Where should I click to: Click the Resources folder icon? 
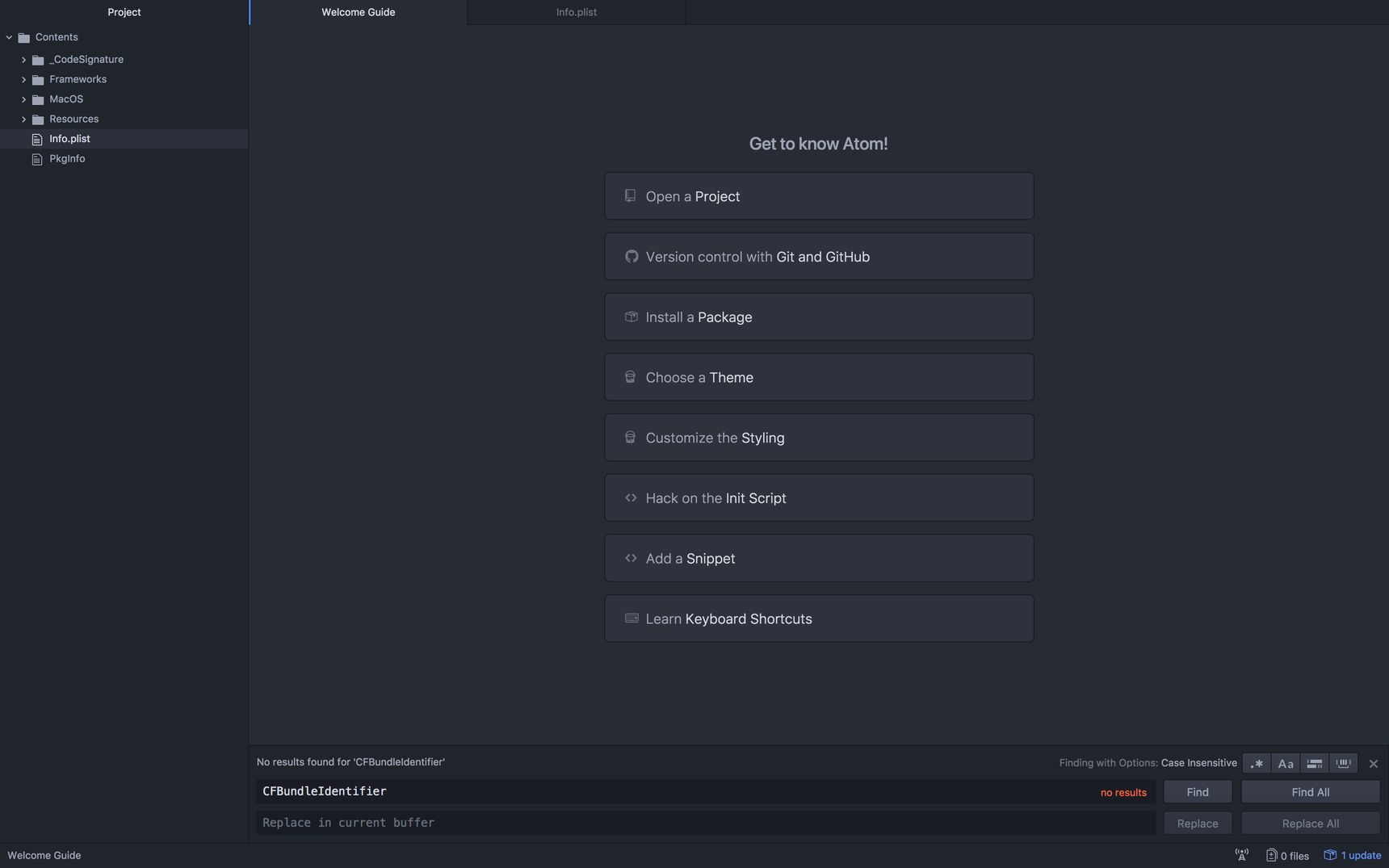(x=38, y=120)
